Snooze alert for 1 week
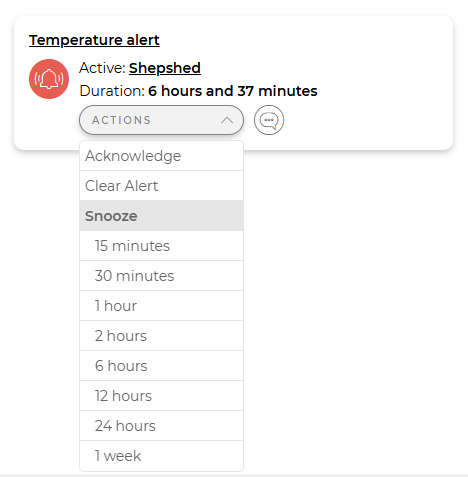The height and width of the screenshot is (477, 468). 161,456
